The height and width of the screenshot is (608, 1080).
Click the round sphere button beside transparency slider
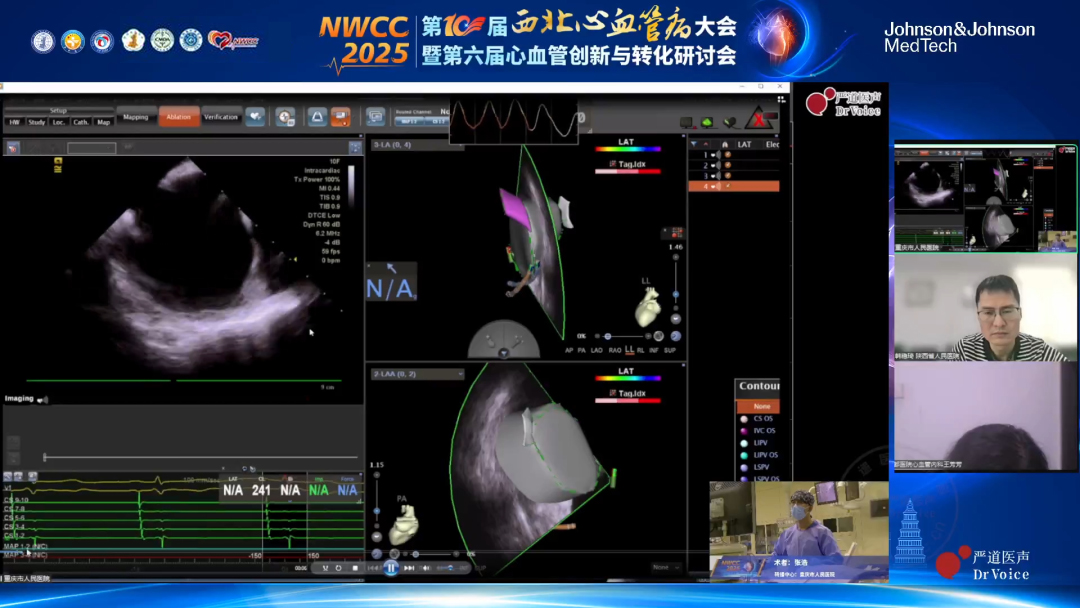click(x=659, y=336)
